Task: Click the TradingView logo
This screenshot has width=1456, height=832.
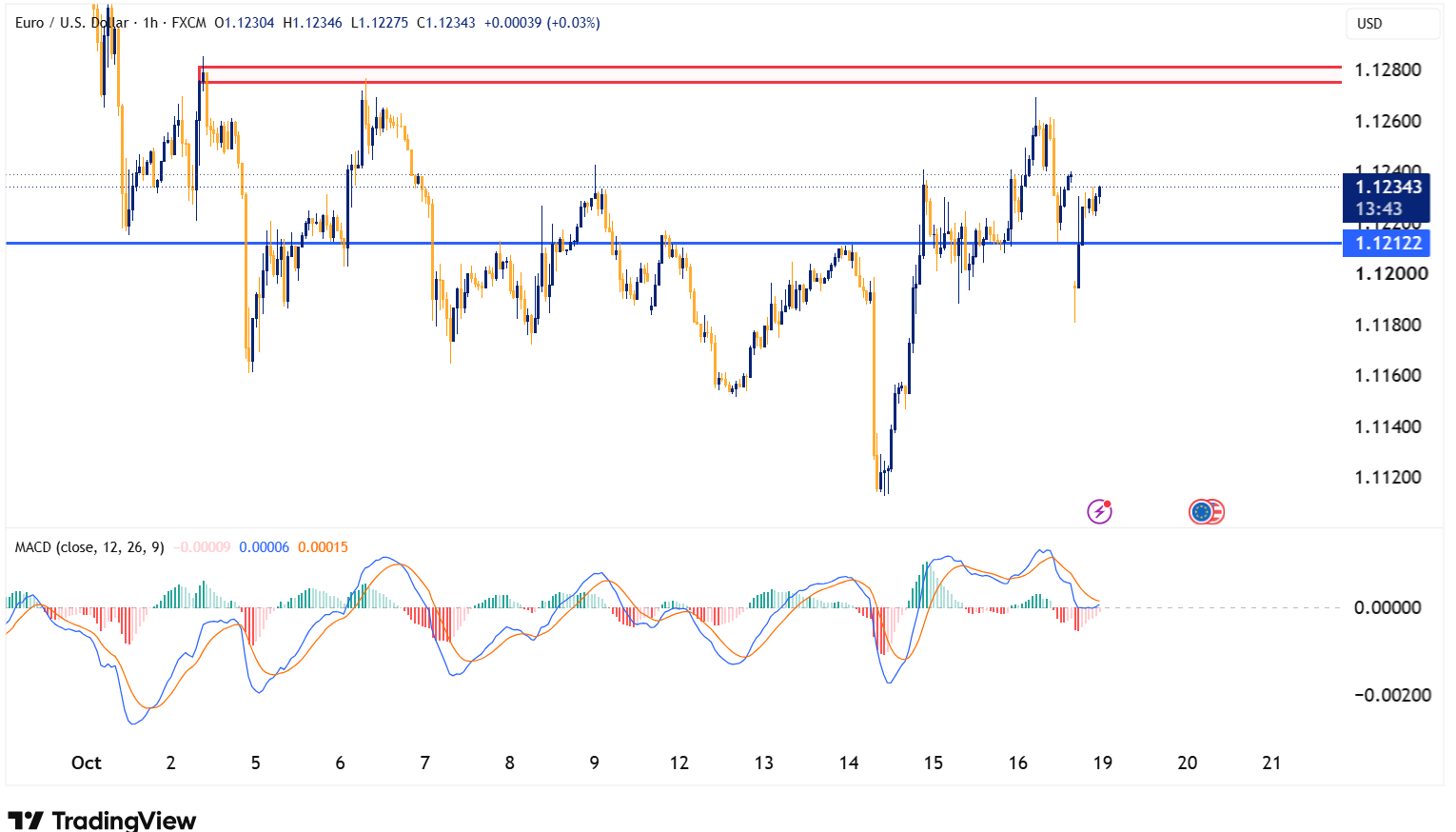Action: point(102,820)
